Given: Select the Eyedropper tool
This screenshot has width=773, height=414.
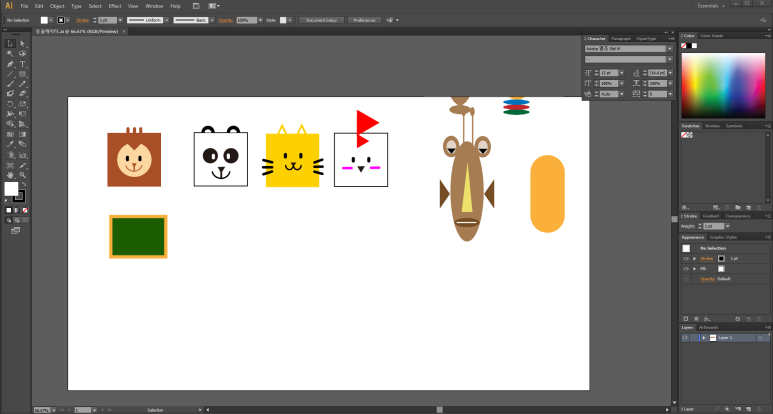Looking at the screenshot, I should click(x=10, y=144).
